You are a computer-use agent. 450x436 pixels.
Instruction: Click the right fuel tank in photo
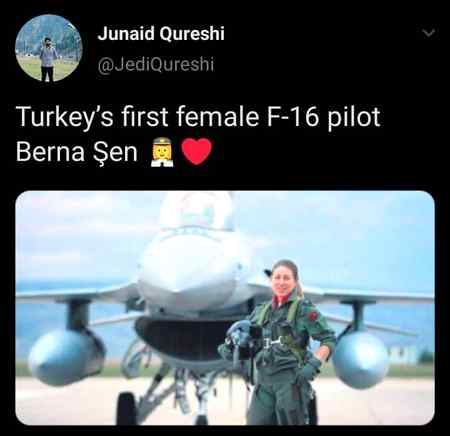[361, 360]
